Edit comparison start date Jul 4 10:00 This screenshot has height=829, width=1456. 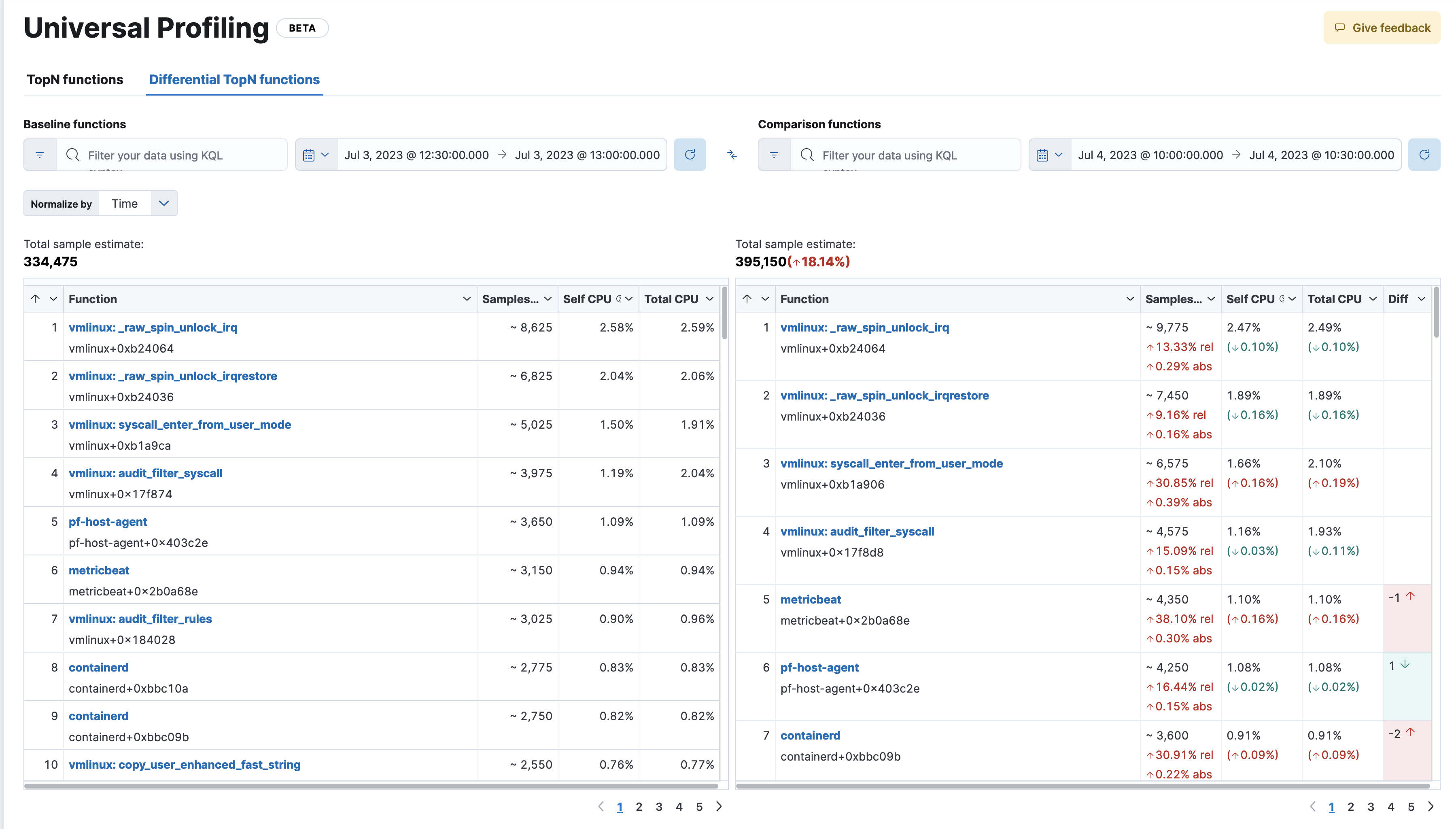point(1150,155)
